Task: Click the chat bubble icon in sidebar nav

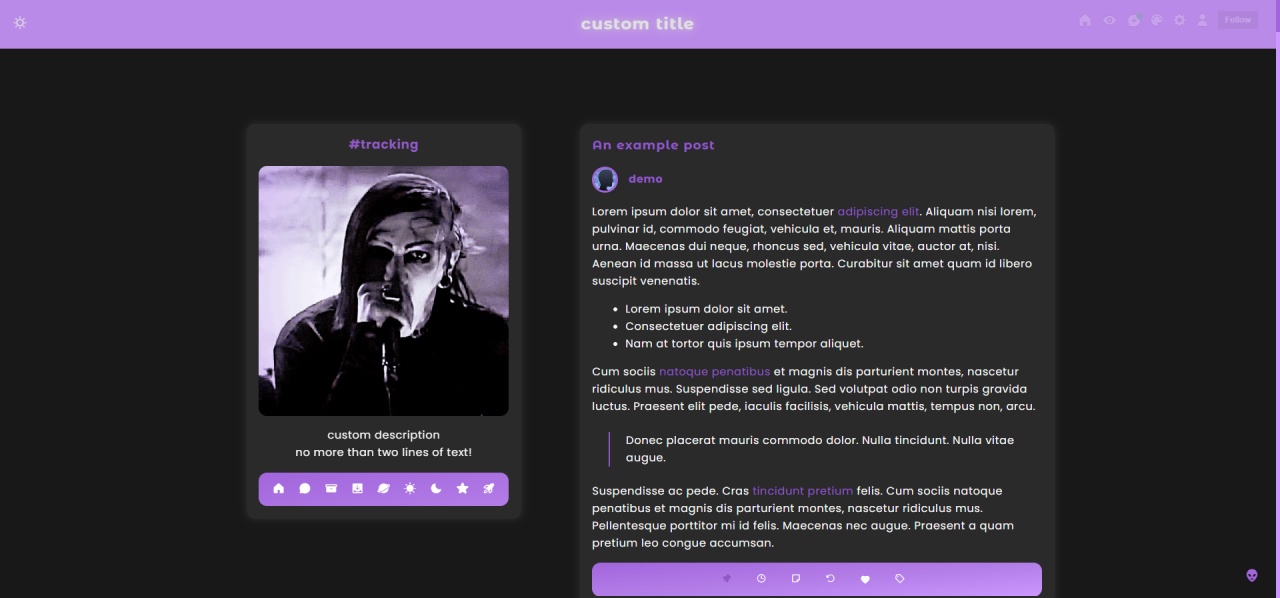Action: [305, 489]
